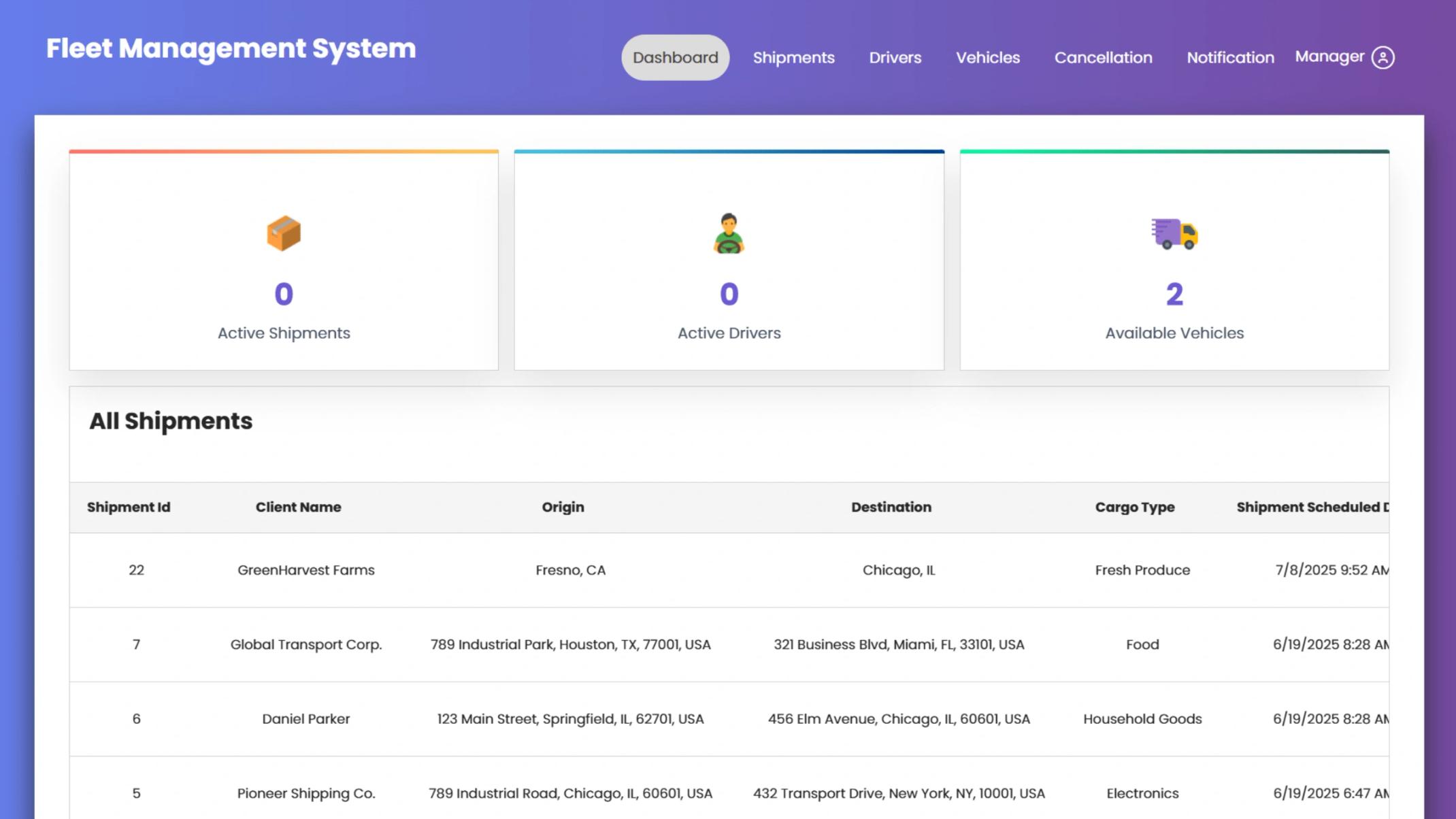Select shipment id 6 cell
1456x819 pixels.
(136, 718)
